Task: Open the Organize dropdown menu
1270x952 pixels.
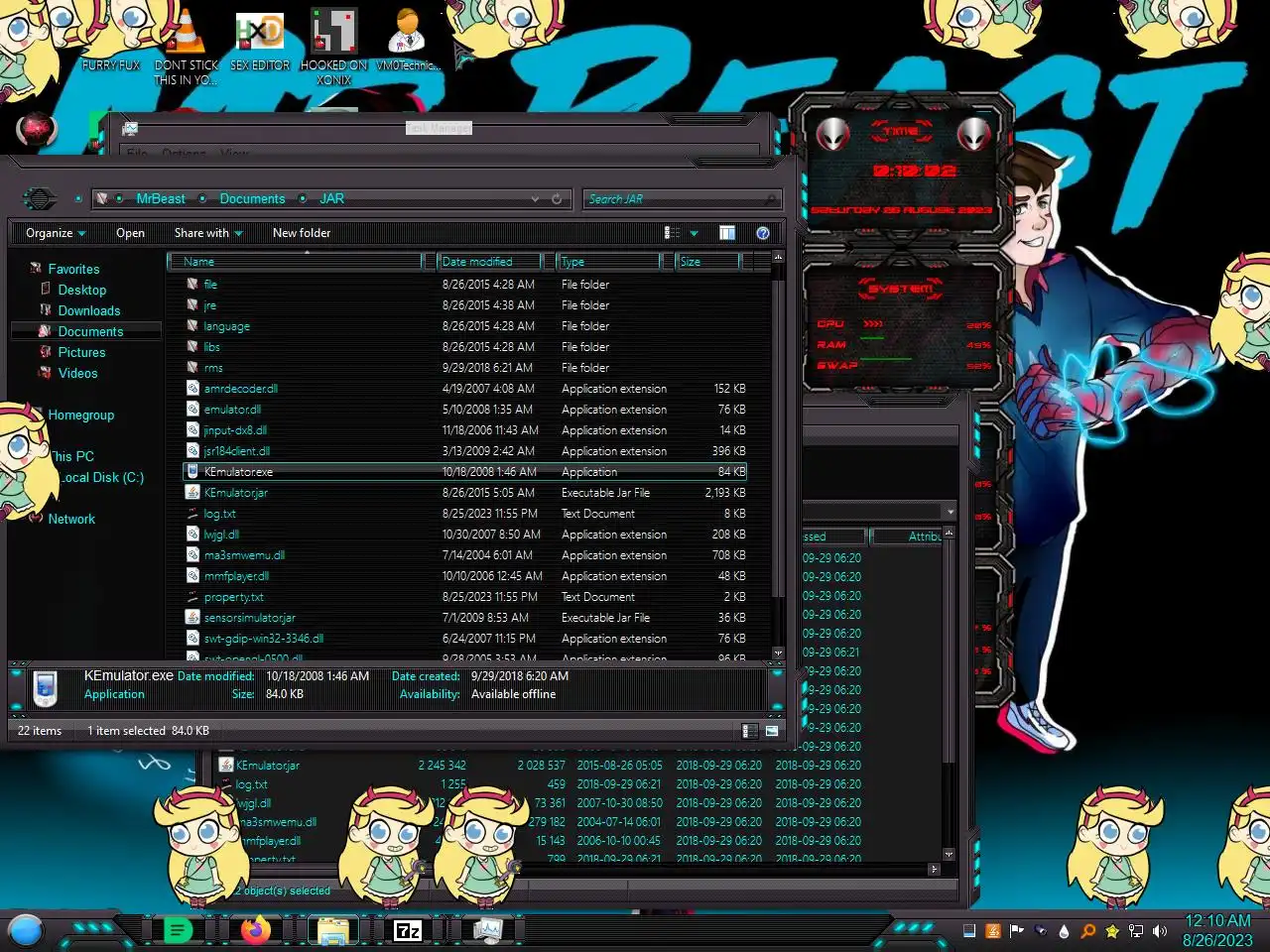Action: (x=56, y=233)
